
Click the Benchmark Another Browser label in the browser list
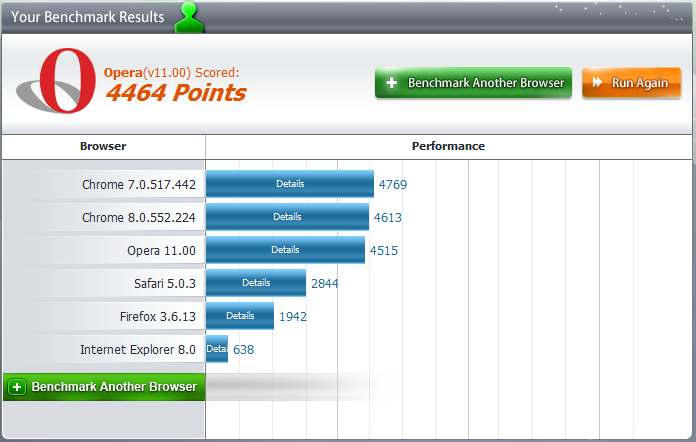114,387
